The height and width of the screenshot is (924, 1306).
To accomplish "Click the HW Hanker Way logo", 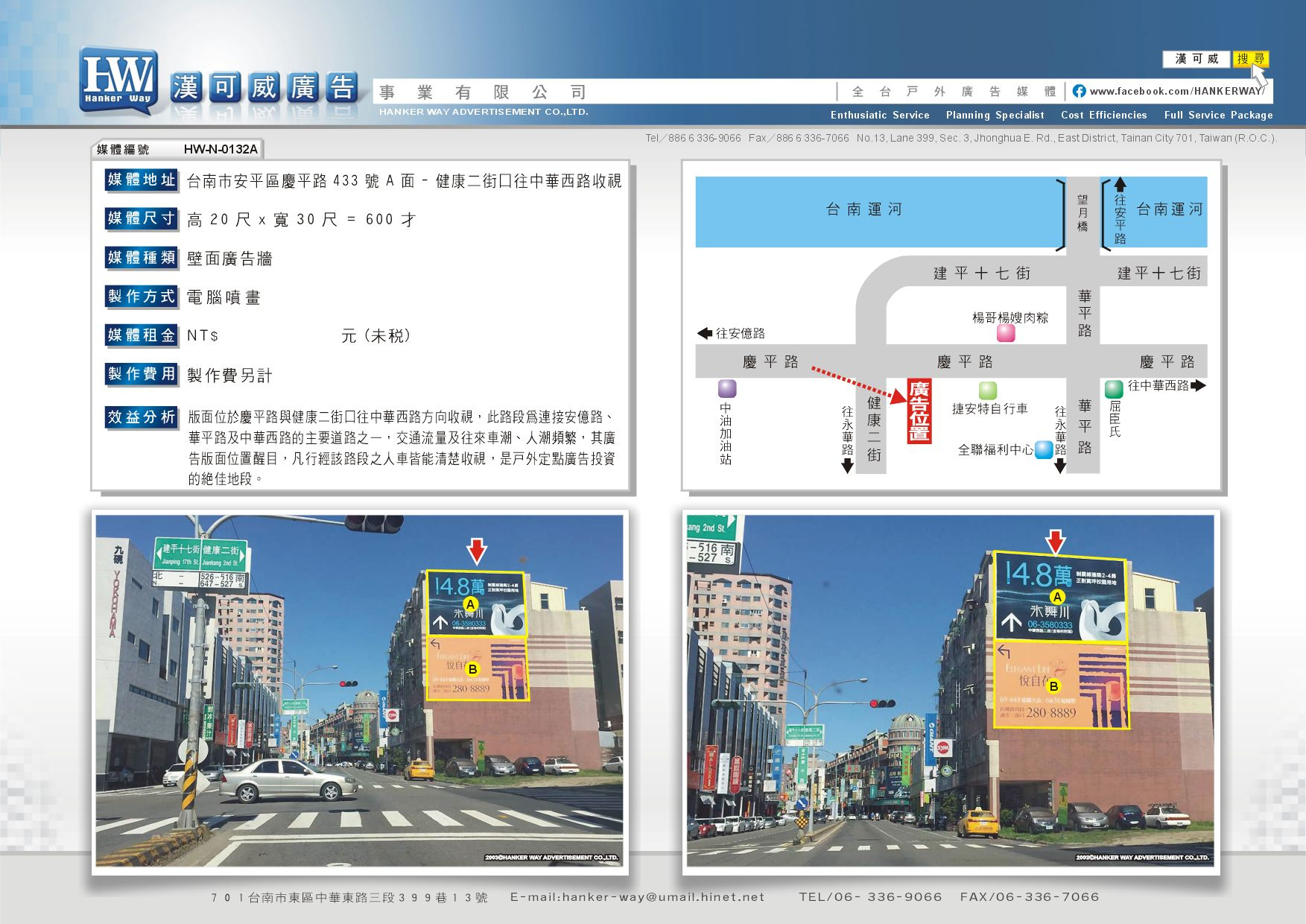I will pyautogui.click(x=118, y=80).
